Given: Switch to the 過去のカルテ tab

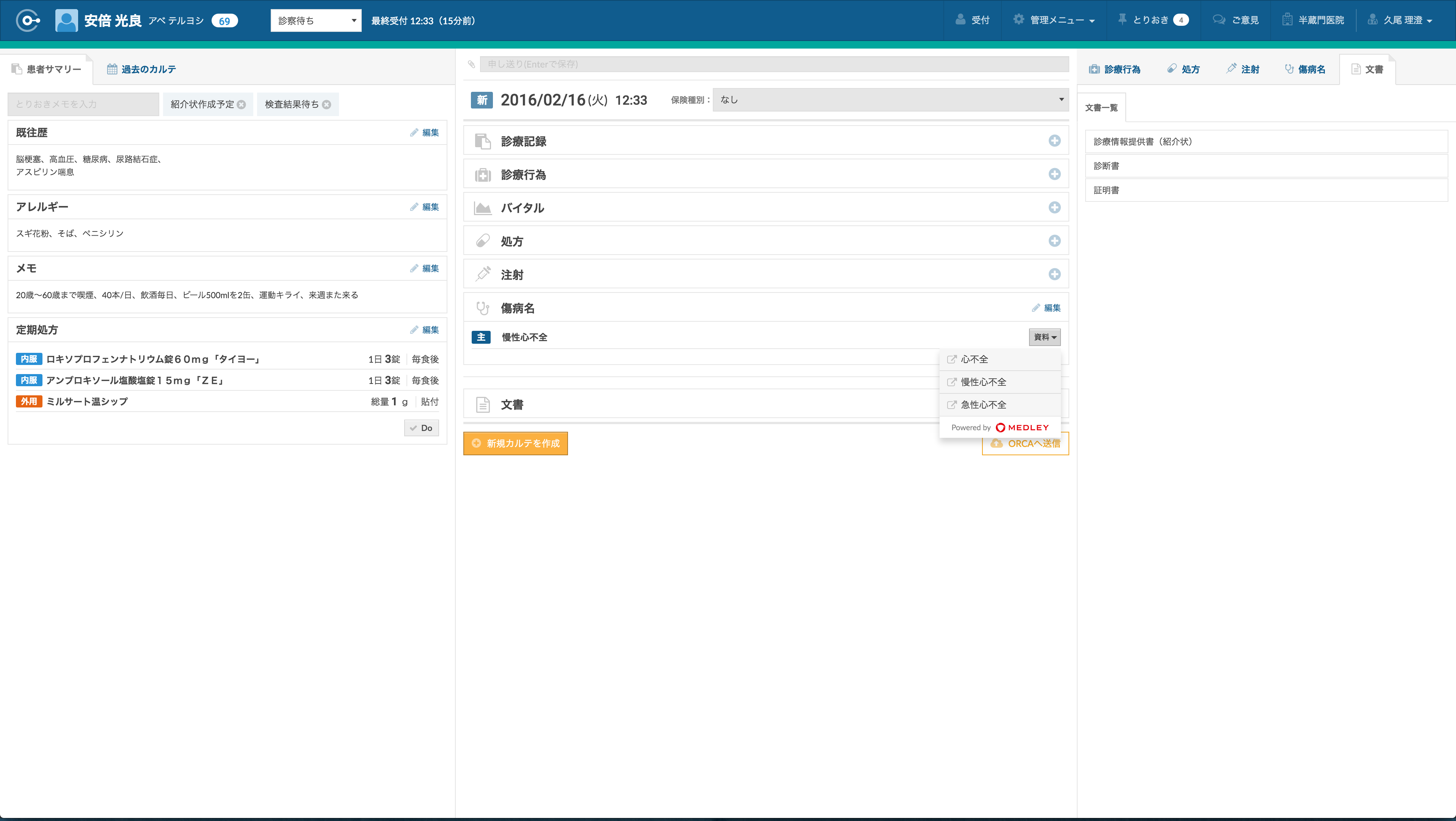Looking at the screenshot, I should [142, 69].
